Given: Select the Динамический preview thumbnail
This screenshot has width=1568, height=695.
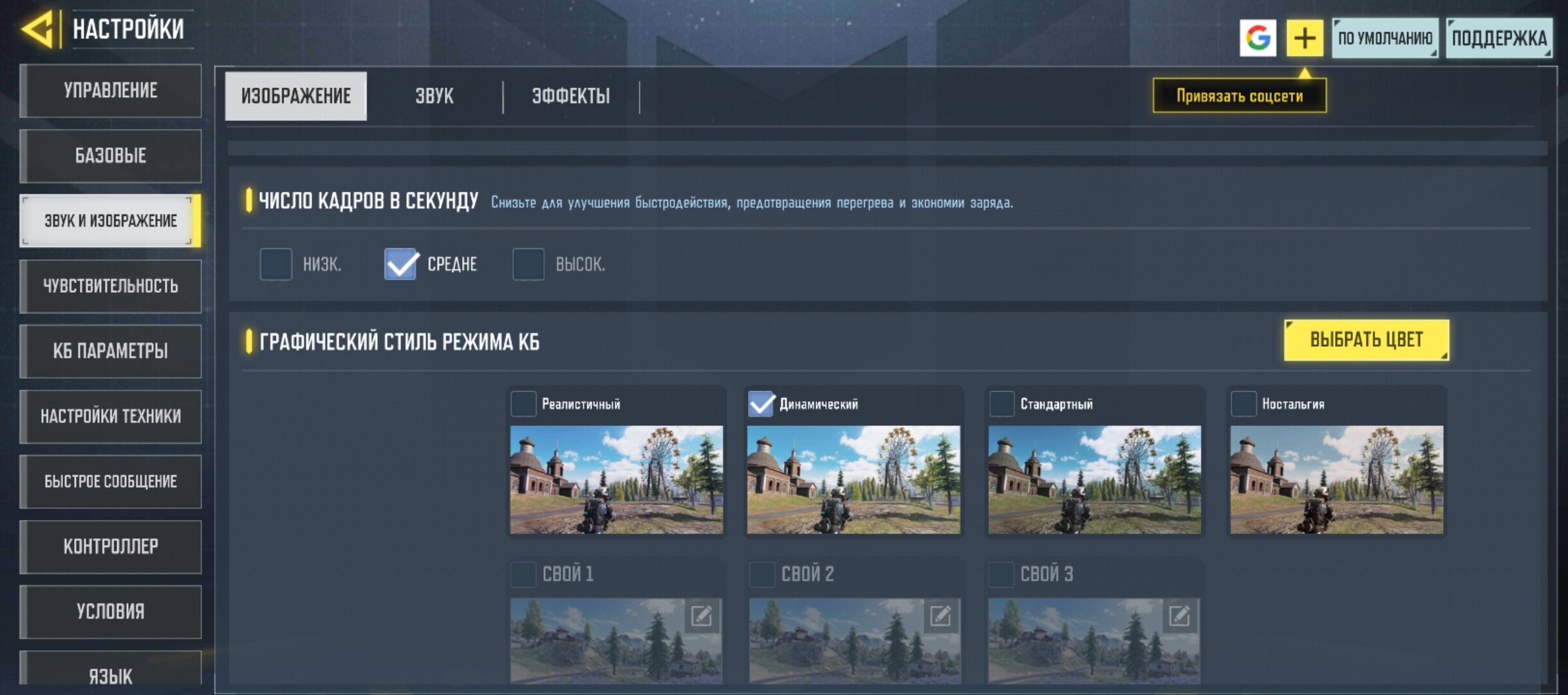Looking at the screenshot, I should tap(854, 479).
